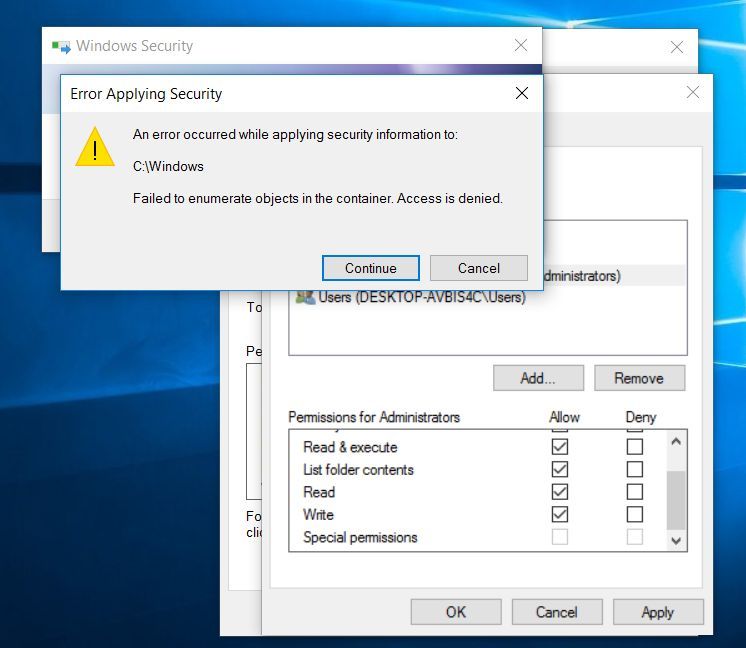746x648 pixels.
Task: Toggle Allow checkbox for Read & execute
Action: [560, 447]
